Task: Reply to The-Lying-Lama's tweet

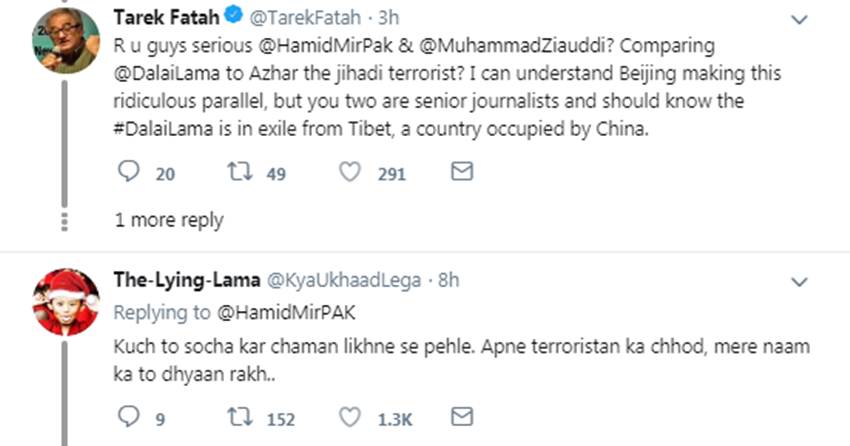Action: point(129,415)
